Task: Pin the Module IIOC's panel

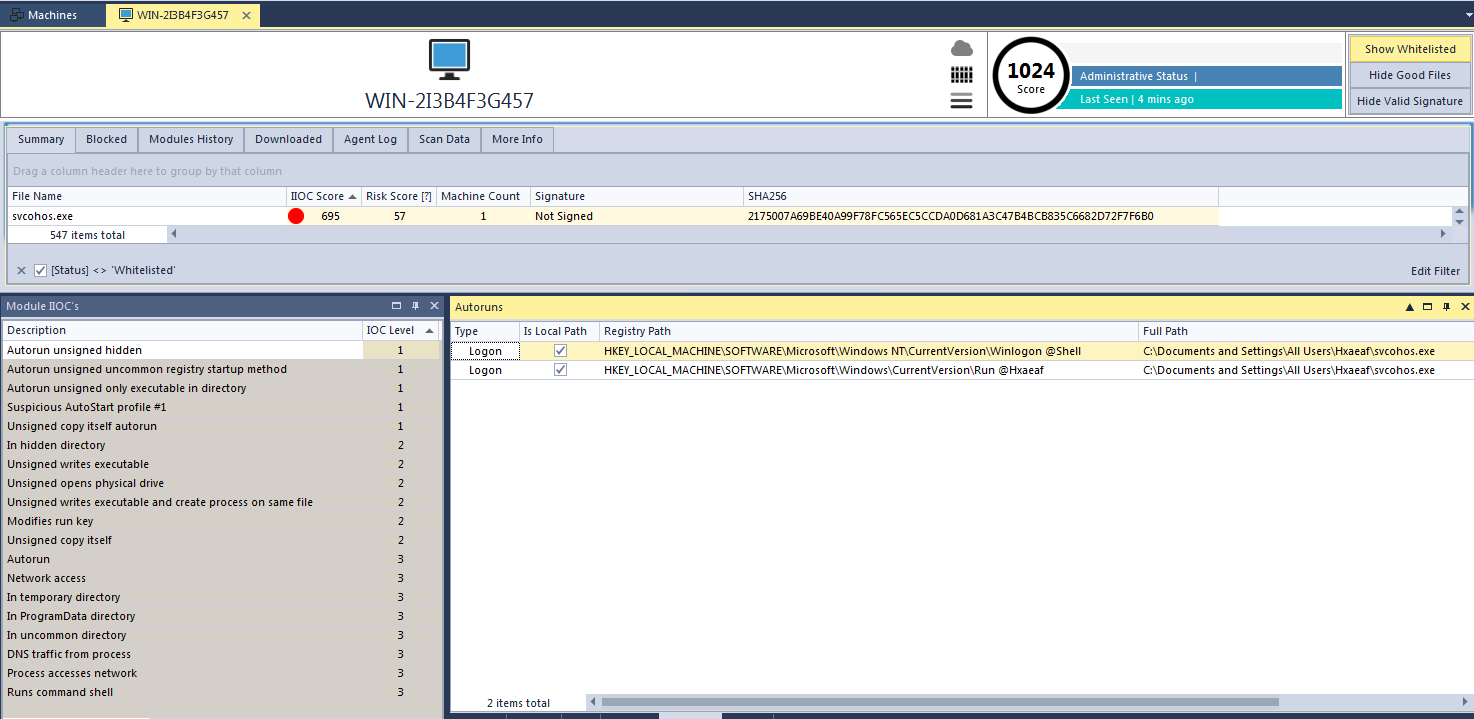Action: pyautogui.click(x=416, y=306)
